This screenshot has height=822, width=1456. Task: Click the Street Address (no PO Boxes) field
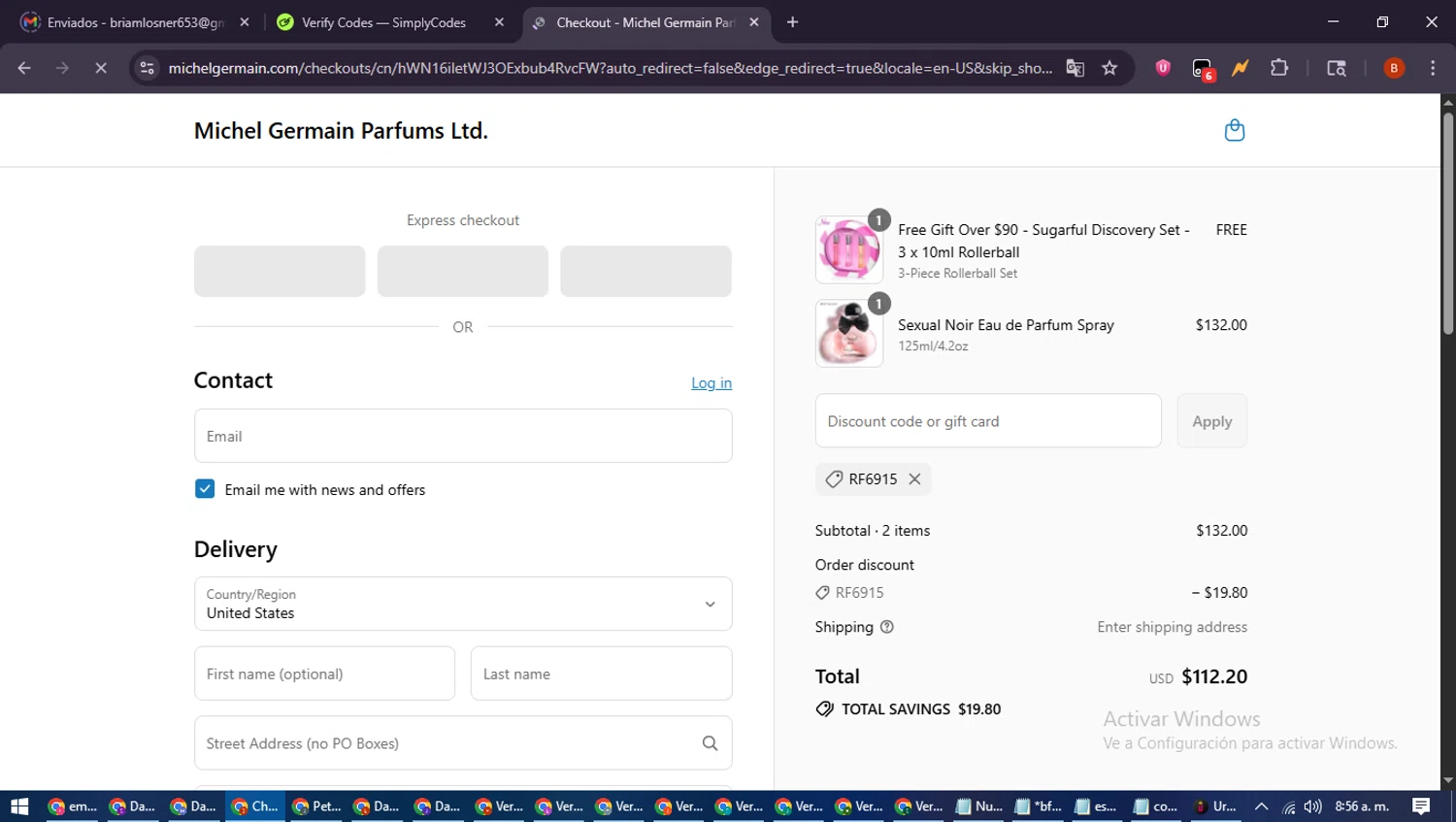coord(463,743)
